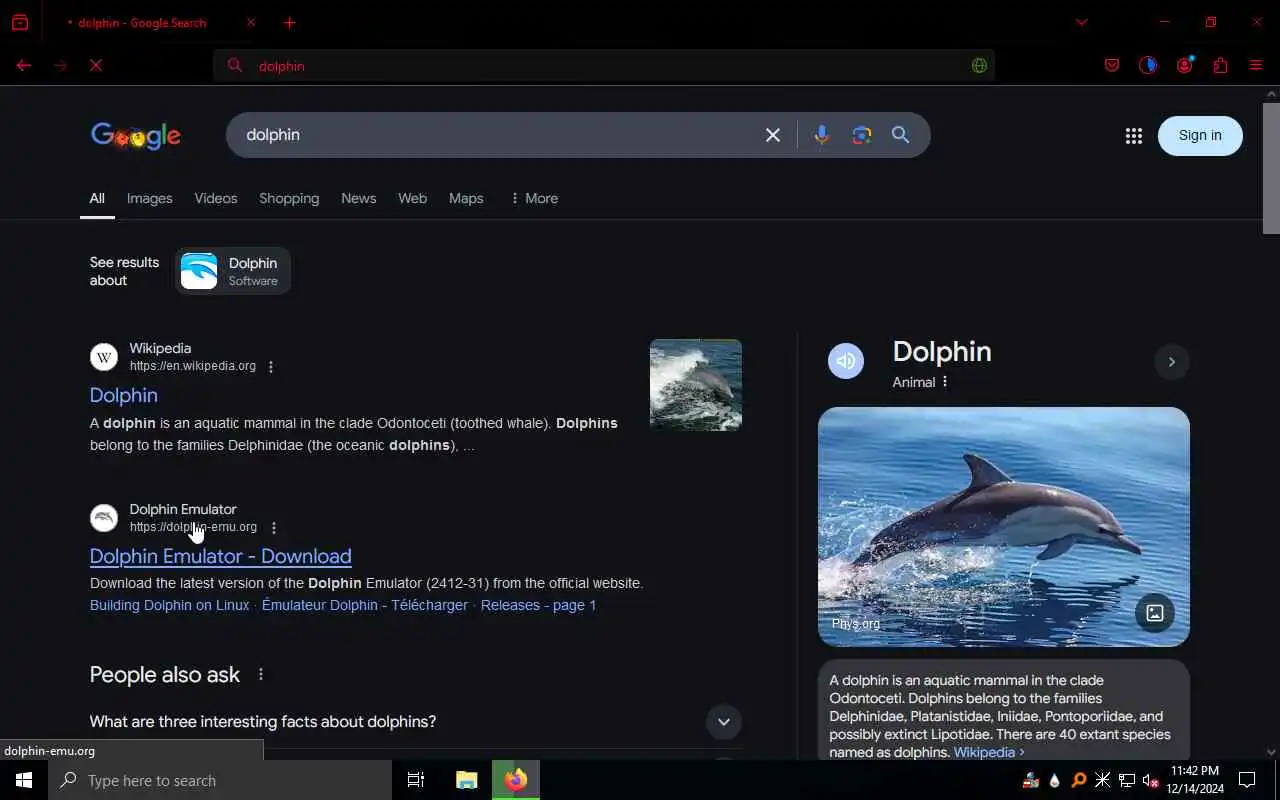Open File Explorer from the taskbar
The height and width of the screenshot is (800, 1280).
point(467,780)
